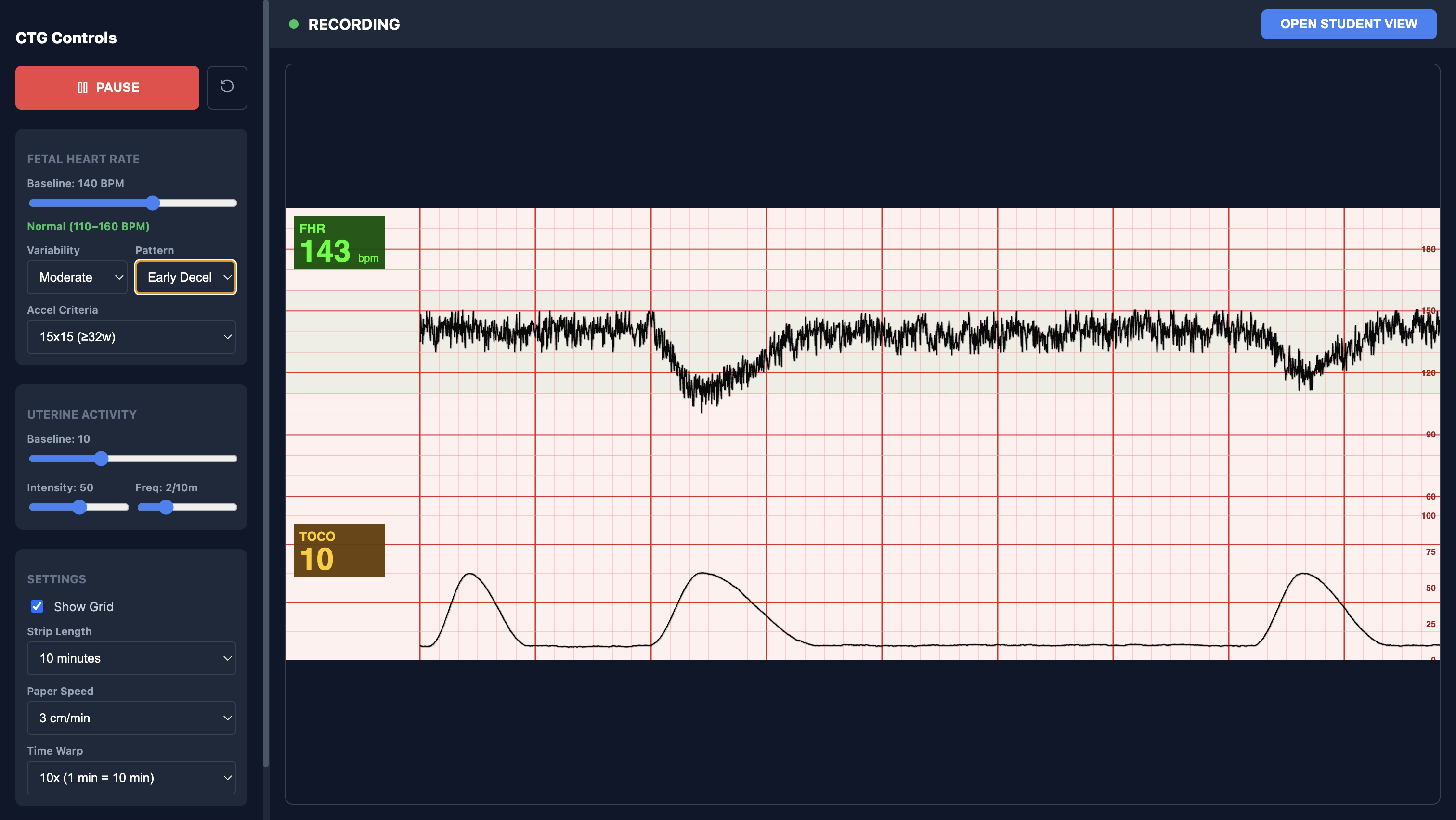1456x820 pixels.
Task: Click the FETAL HEART RATE section title
Action: click(83, 159)
